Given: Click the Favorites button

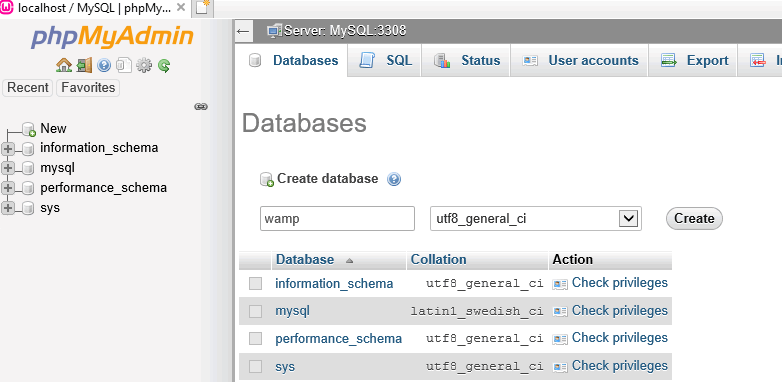Looking at the screenshot, I should pos(88,88).
